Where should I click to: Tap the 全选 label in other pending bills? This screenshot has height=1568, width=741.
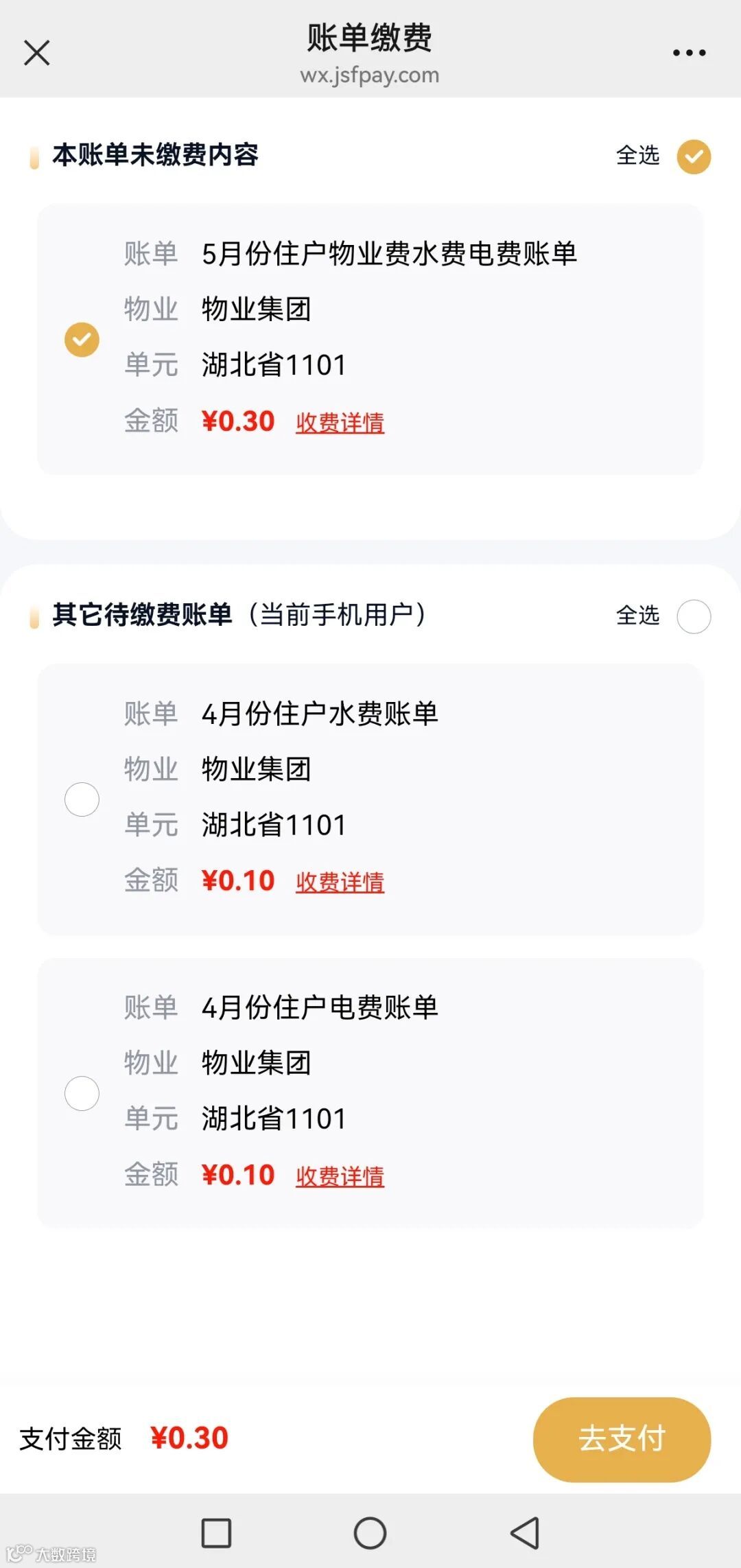coord(638,616)
